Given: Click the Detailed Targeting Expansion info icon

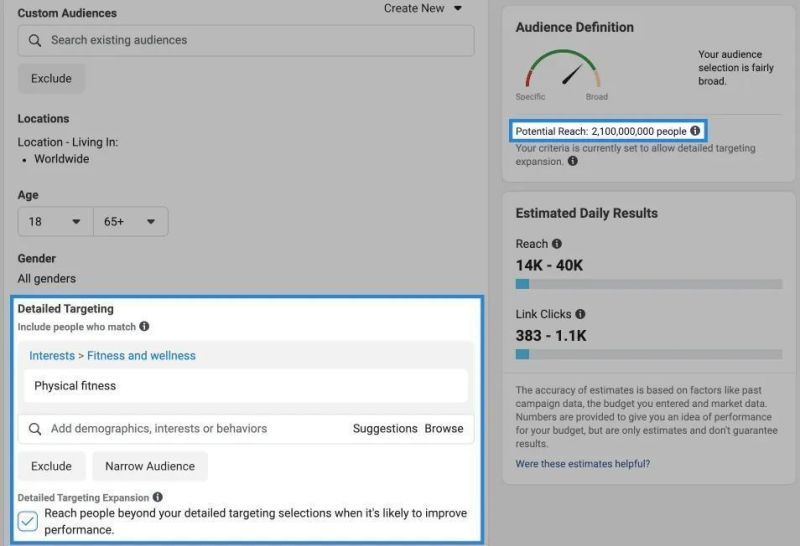Looking at the screenshot, I should coord(158,497).
